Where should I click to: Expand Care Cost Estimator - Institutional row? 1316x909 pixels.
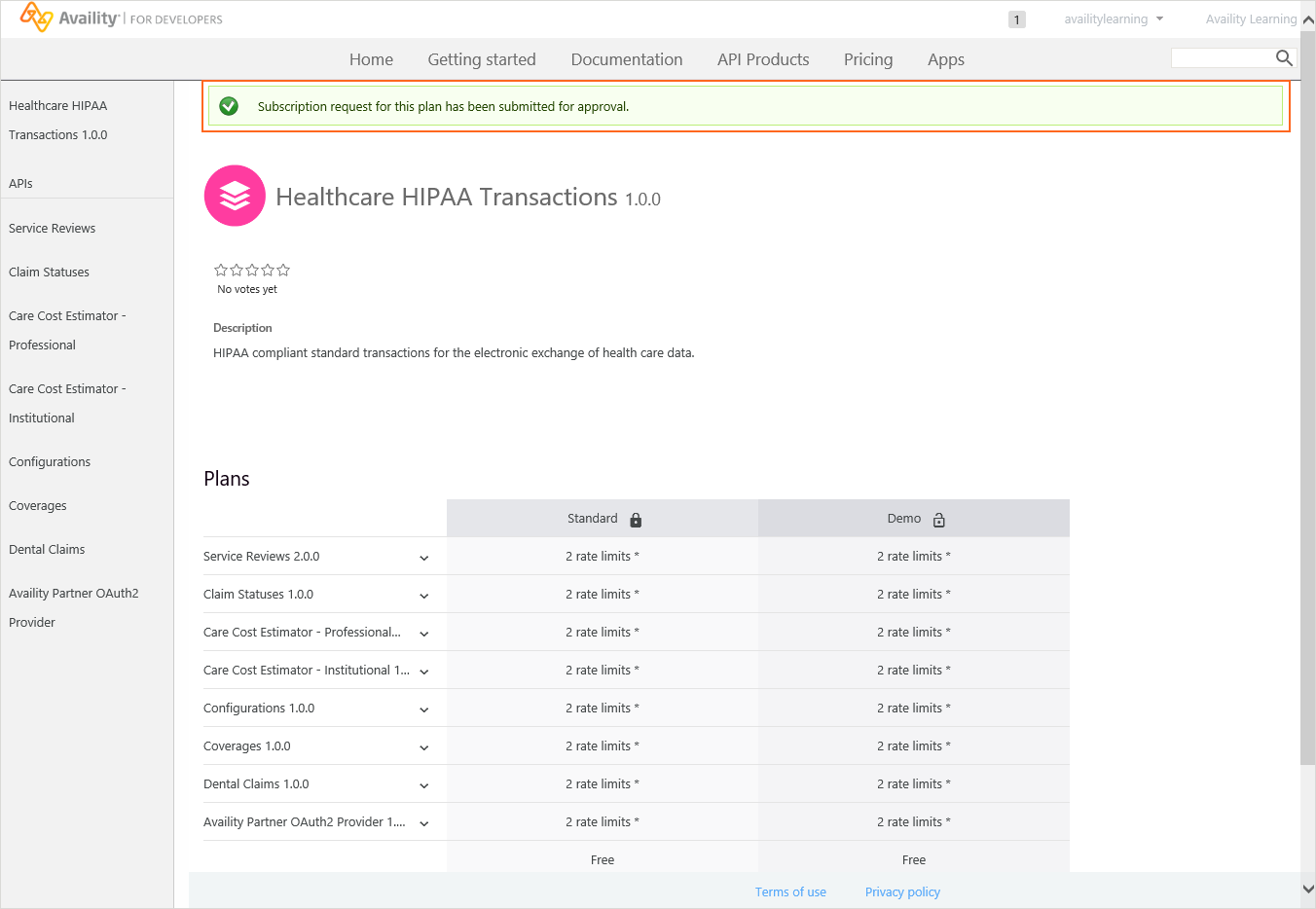[424, 672]
